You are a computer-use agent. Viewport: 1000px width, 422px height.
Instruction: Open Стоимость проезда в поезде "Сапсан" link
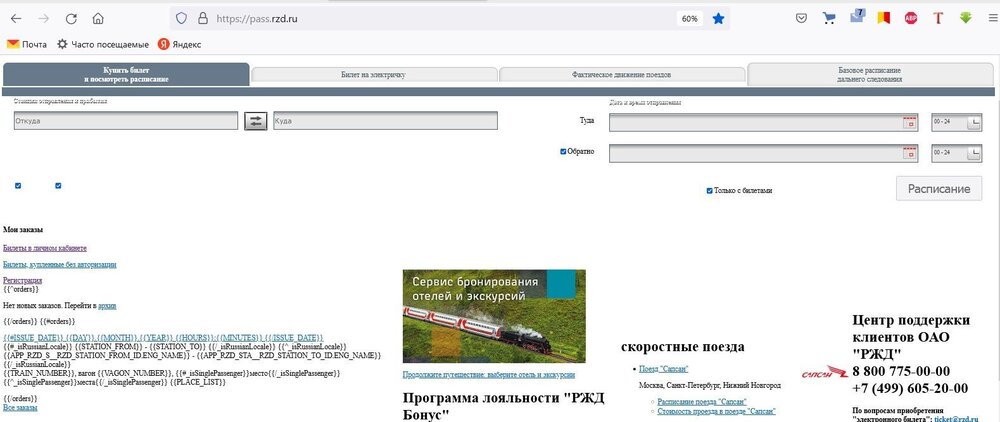click(717, 412)
